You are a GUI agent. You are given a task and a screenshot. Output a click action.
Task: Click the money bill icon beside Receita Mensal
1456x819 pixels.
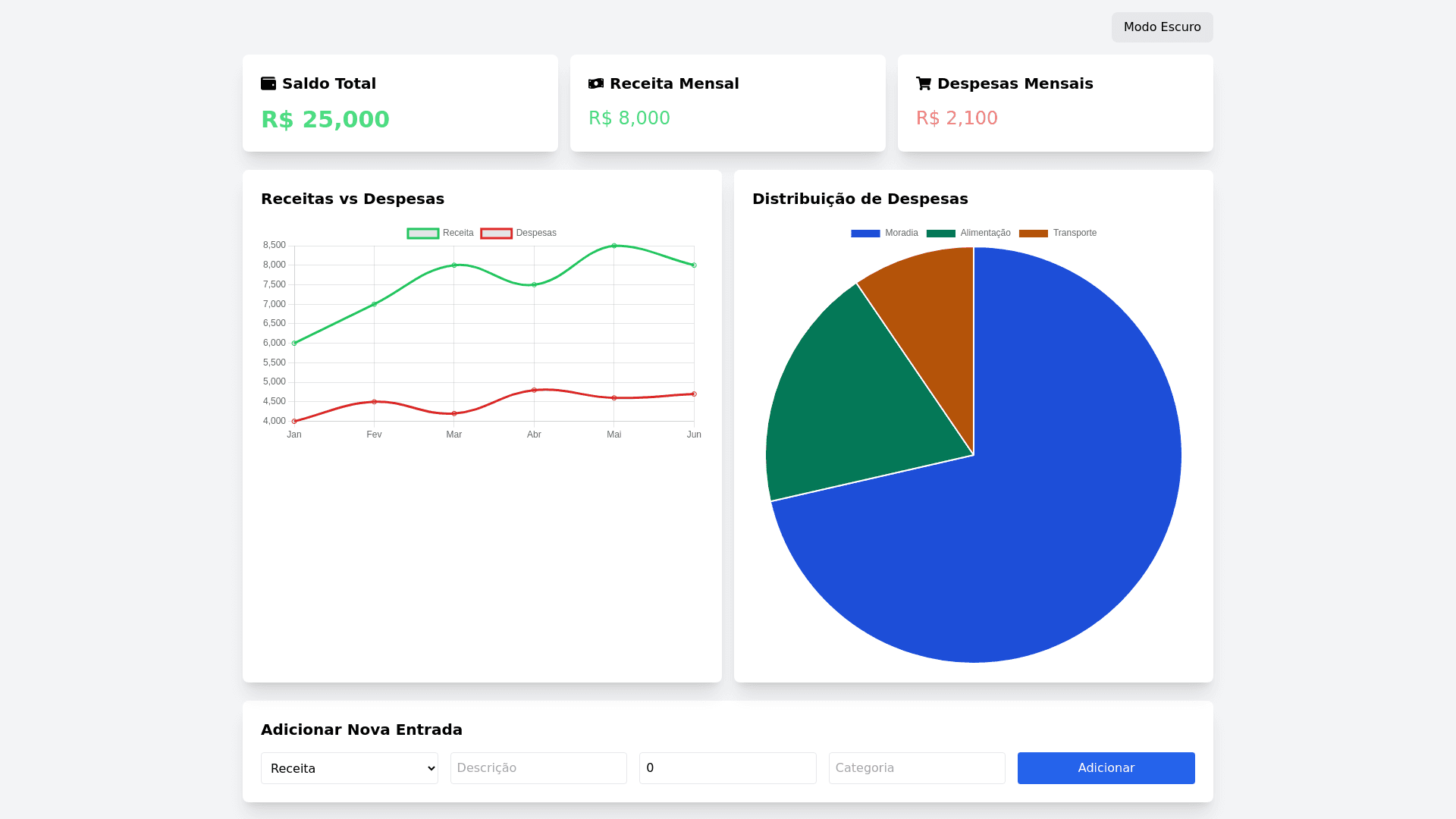596,83
